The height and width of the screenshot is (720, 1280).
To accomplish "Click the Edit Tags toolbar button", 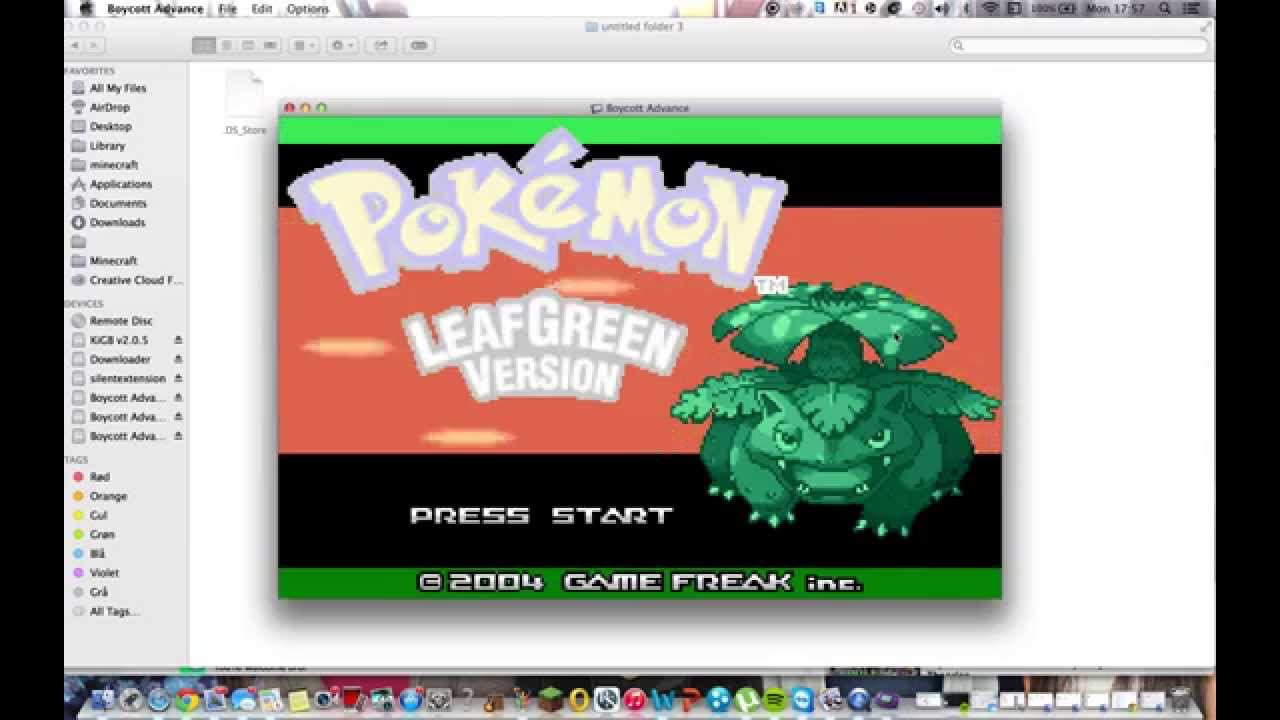I will pos(419,45).
